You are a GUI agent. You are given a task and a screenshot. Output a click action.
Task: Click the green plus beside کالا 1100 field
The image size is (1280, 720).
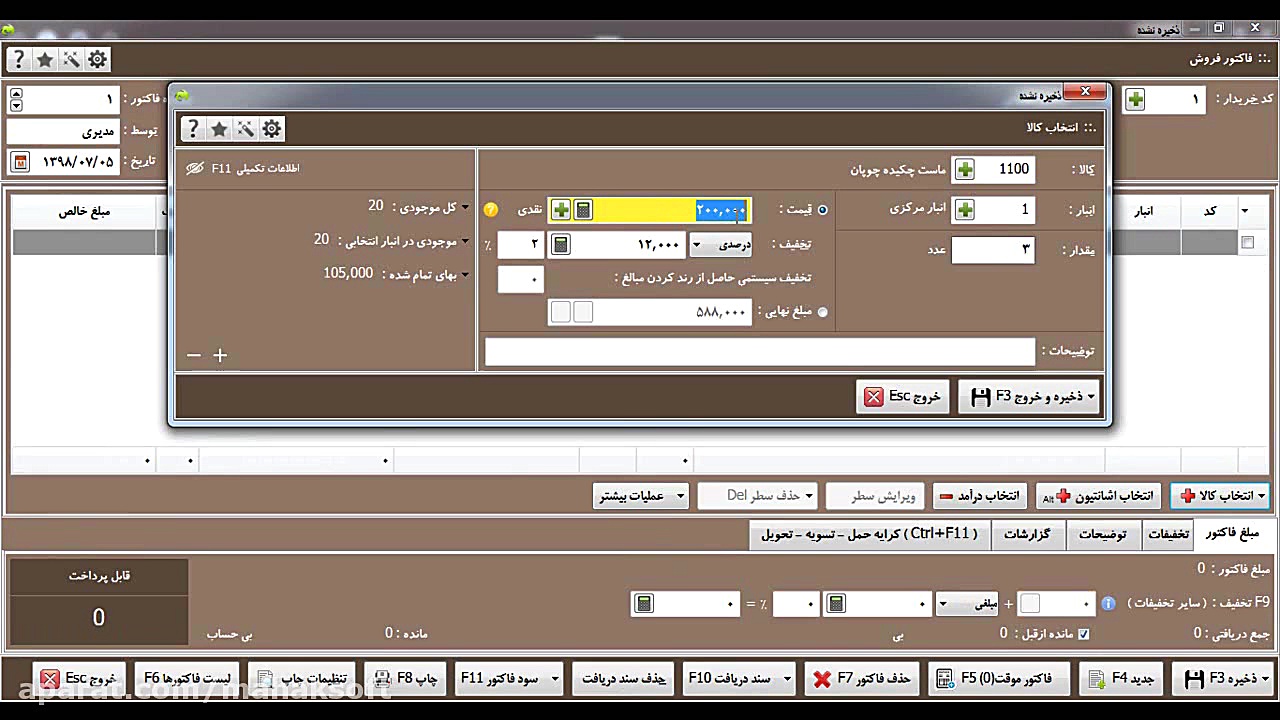pos(964,169)
